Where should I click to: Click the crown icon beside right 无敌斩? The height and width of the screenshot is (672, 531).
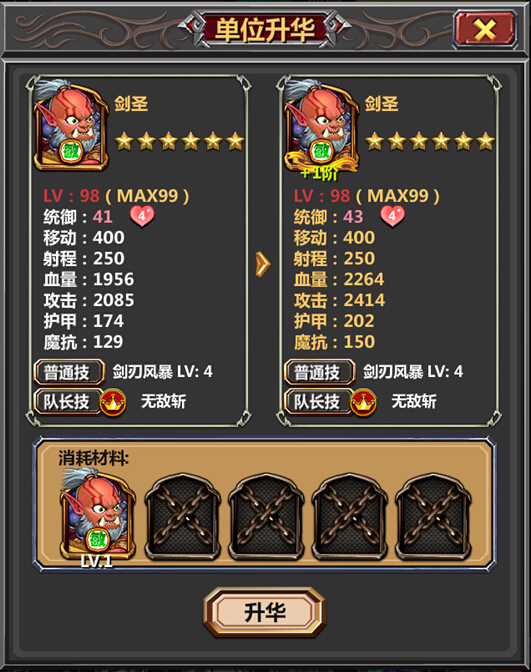tap(363, 402)
